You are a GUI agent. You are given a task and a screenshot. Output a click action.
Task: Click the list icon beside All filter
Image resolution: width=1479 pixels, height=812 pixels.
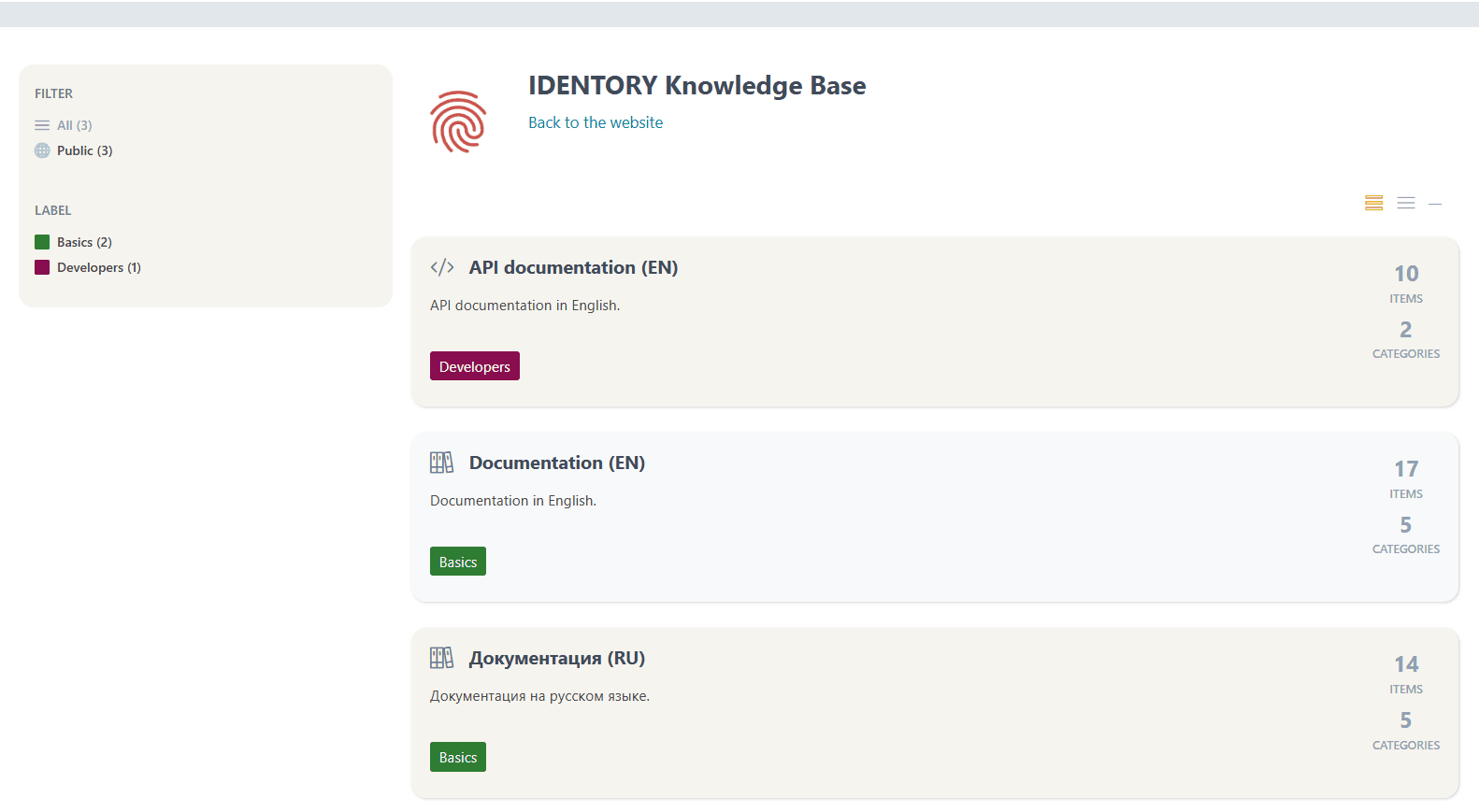tap(42, 125)
